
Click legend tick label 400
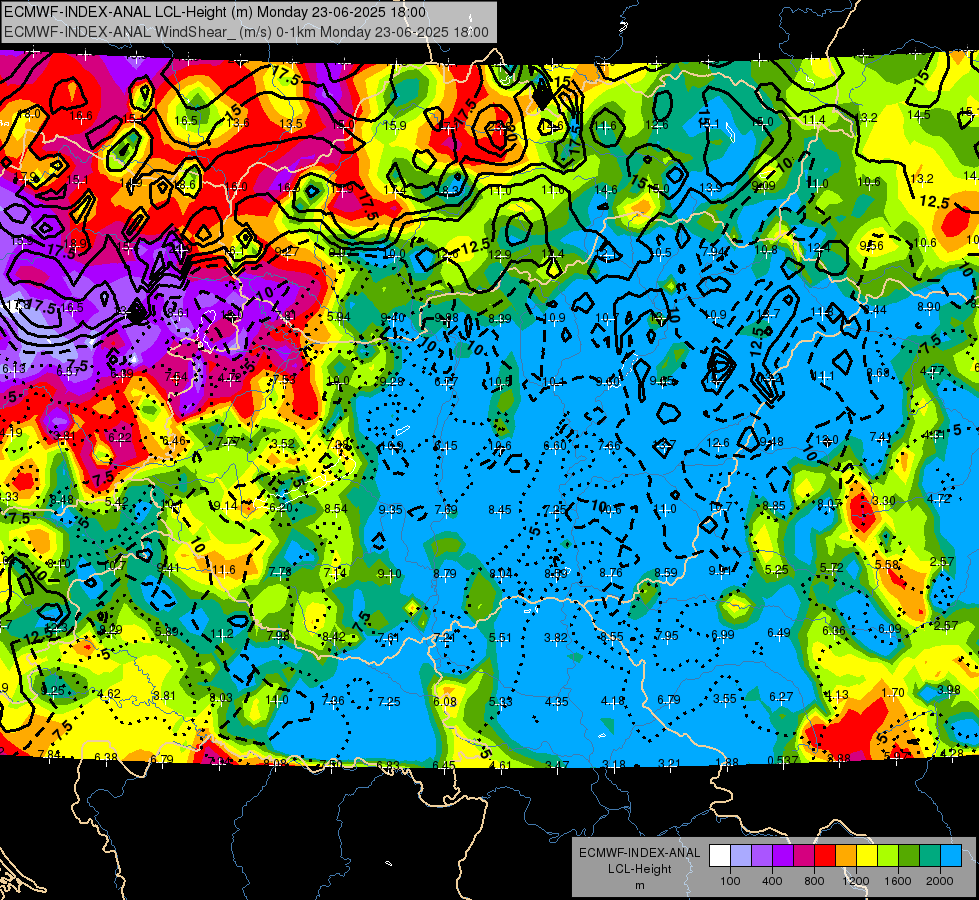[x=772, y=881]
